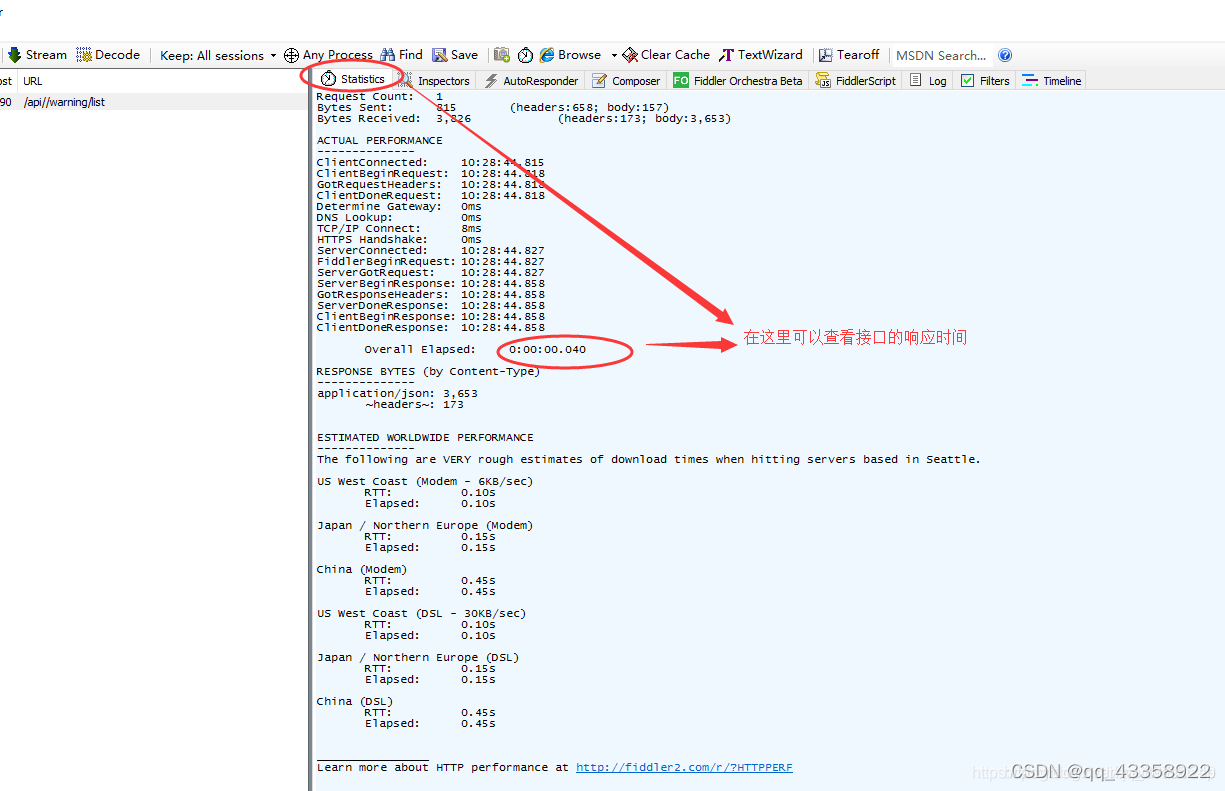Click the Determine Gateway 0ms line

pos(399,206)
